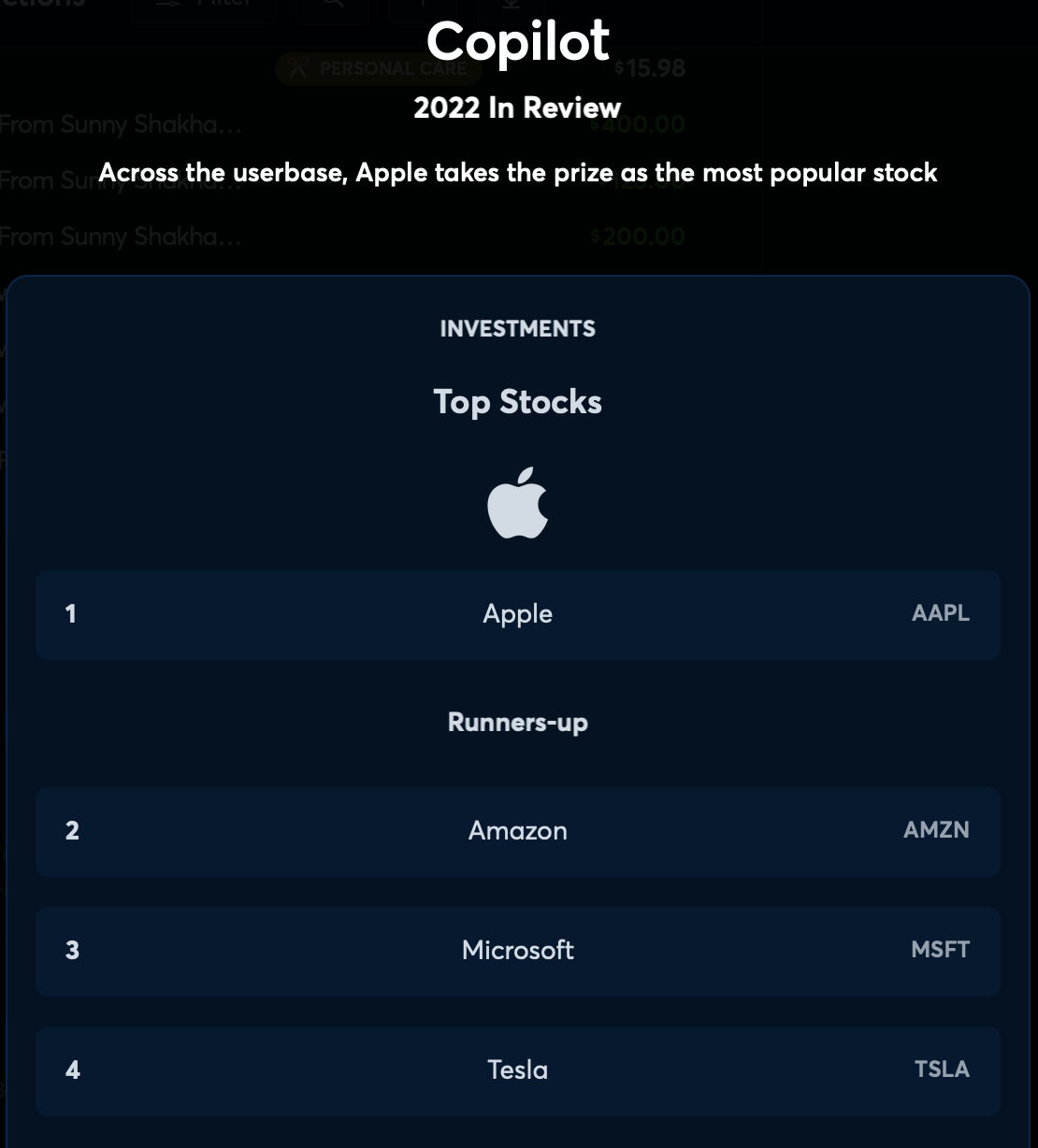Click the INVESTMENTS section label
This screenshot has height=1148, width=1038.
(x=517, y=329)
